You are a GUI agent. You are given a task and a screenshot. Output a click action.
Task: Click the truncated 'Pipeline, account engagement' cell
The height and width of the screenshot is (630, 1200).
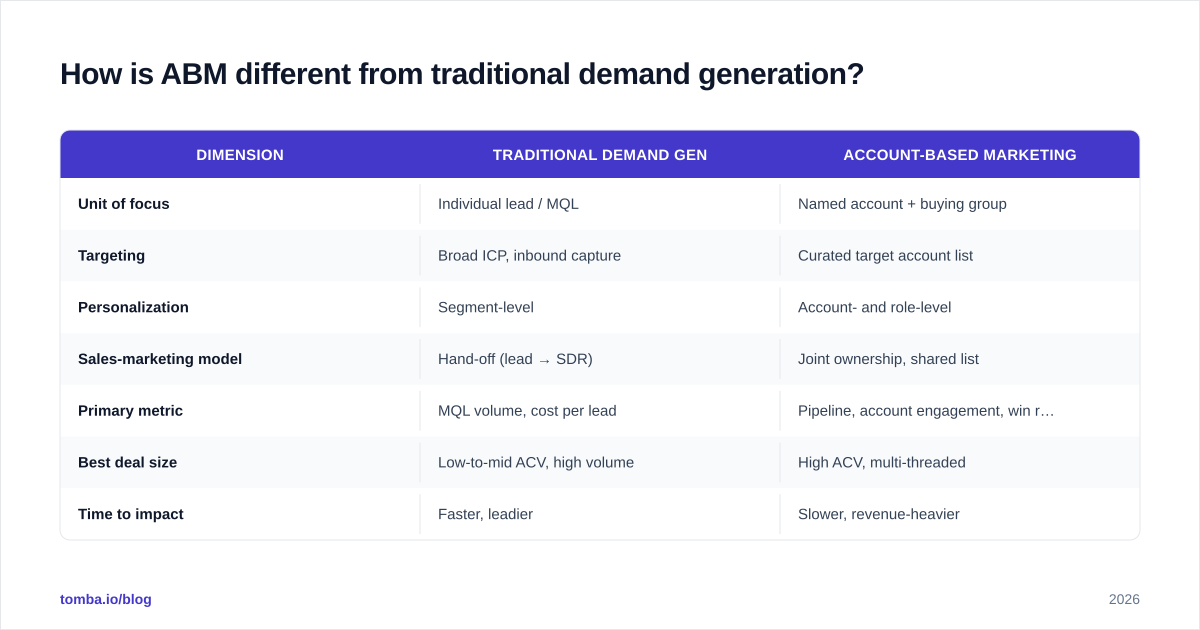[926, 411]
